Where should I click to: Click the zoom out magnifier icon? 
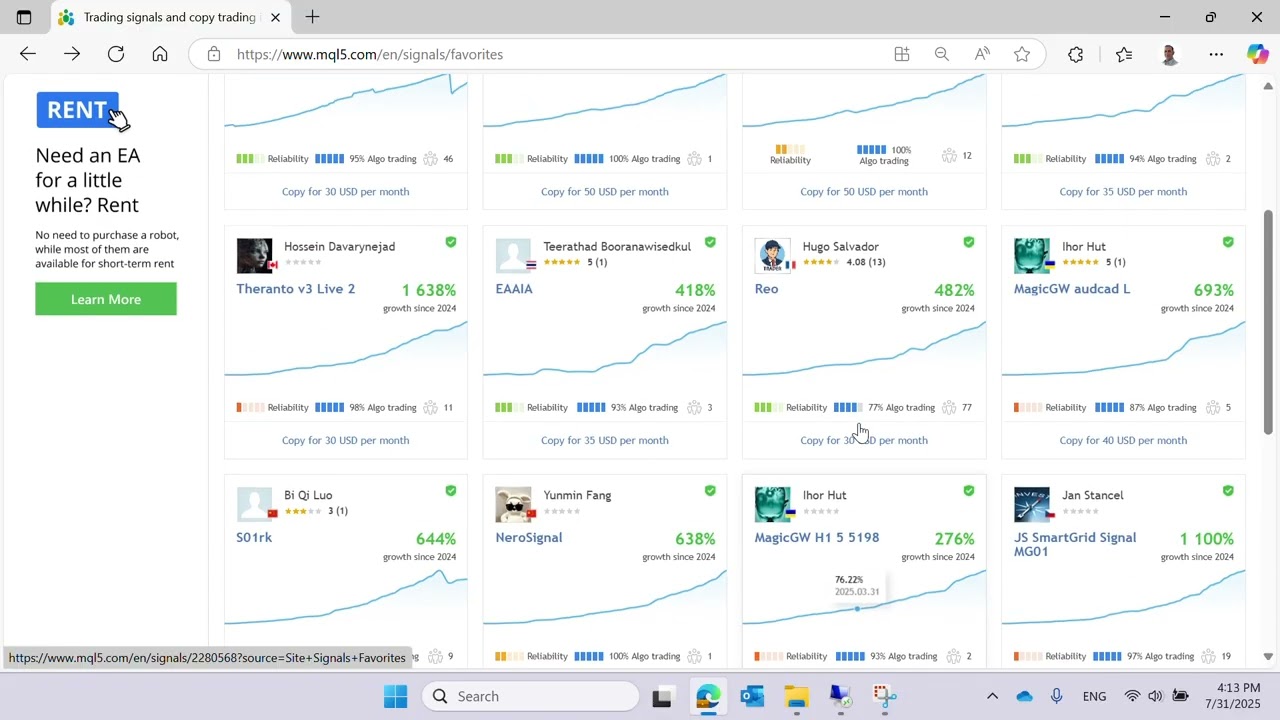click(x=942, y=54)
